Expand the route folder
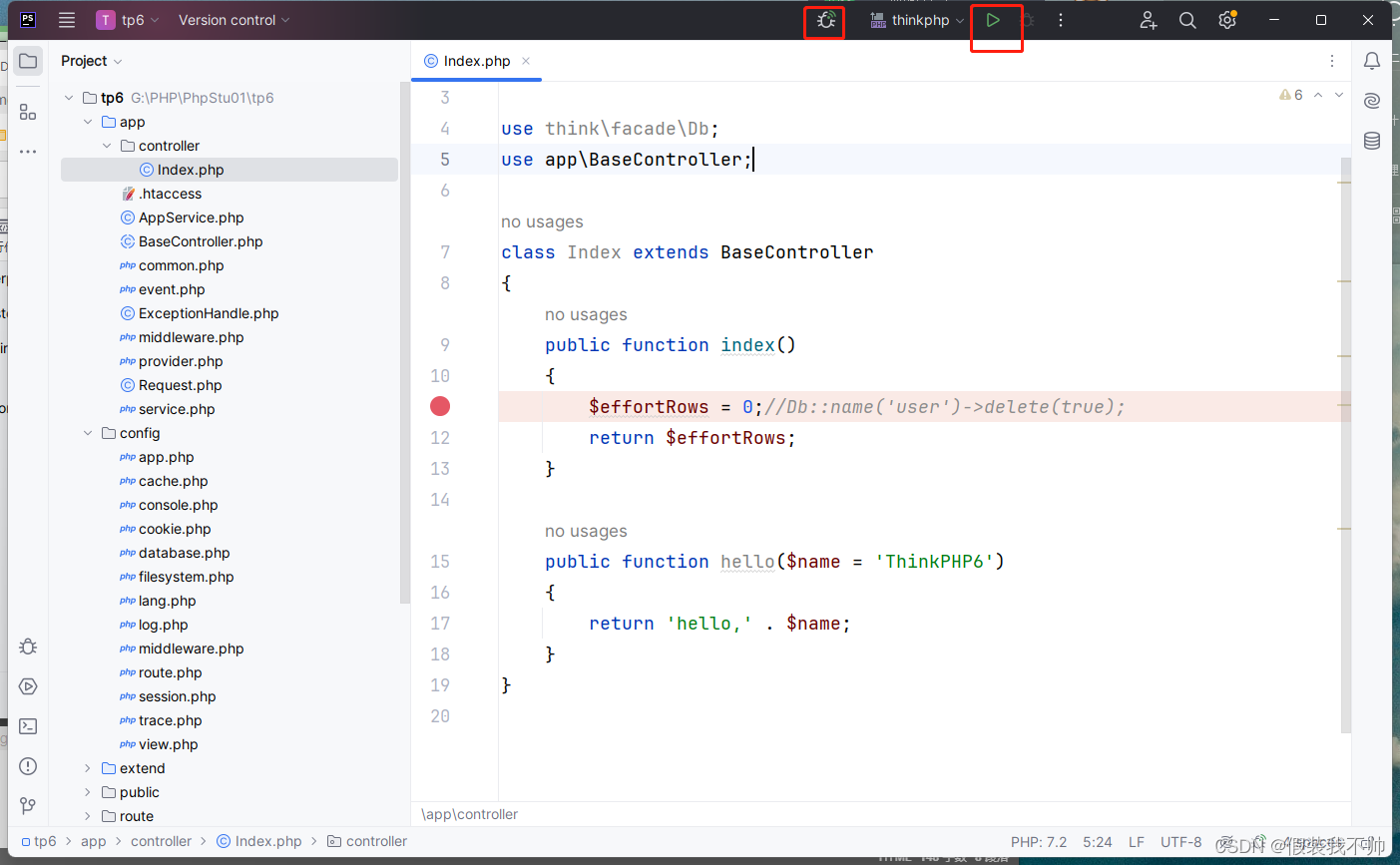This screenshot has height=865, width=1400. pyautogui.click(x=88, y=816)
